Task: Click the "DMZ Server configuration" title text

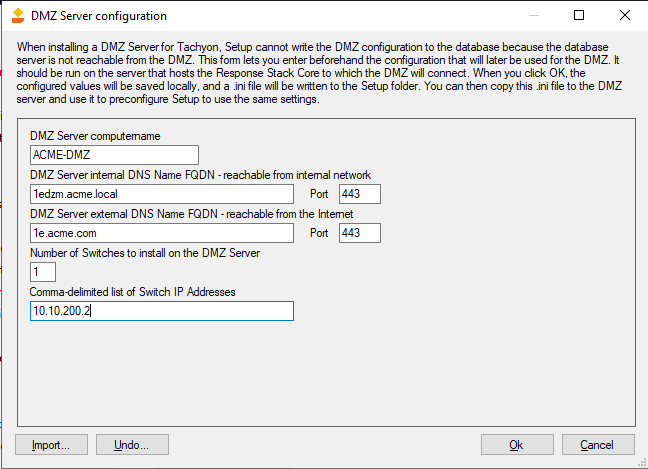Action: coord(100,16)
